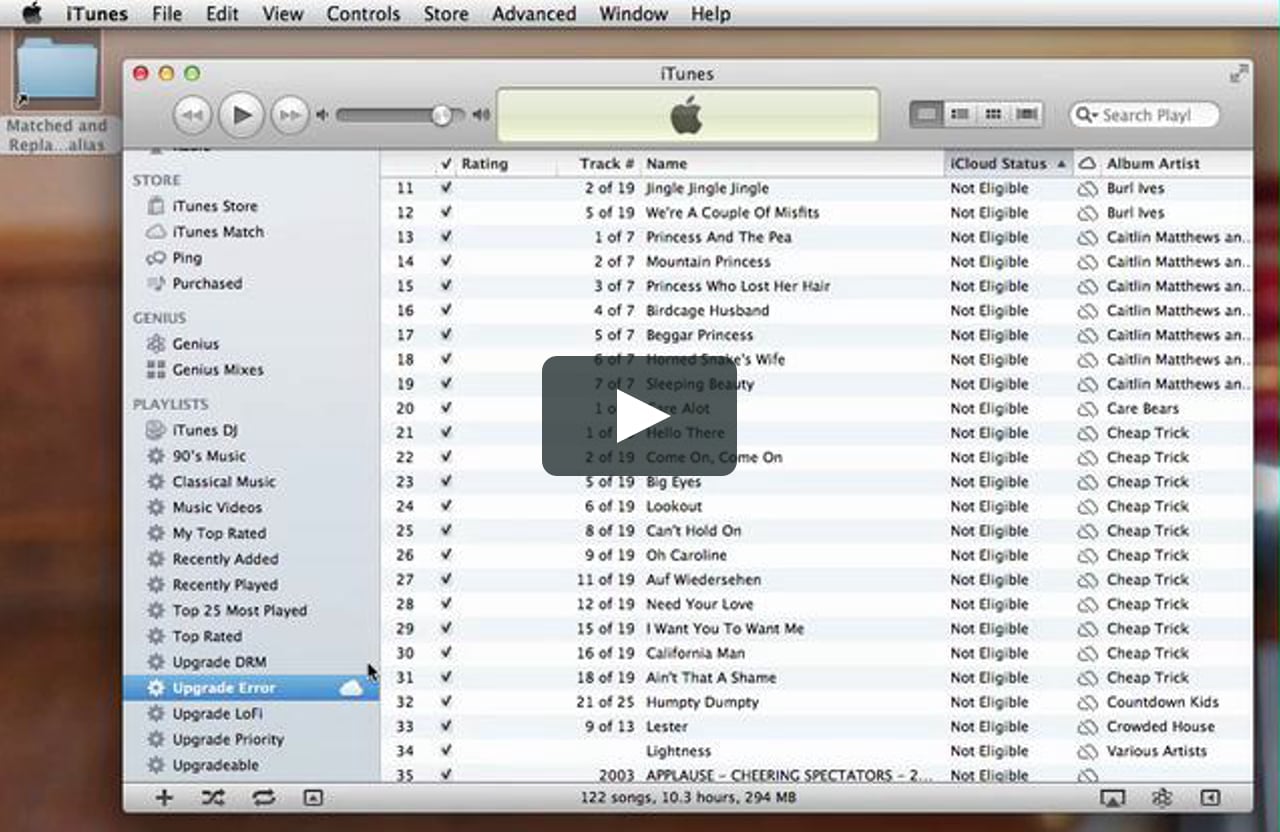
Task: Click the Recently Added gear icon
Action: point(156,559)
